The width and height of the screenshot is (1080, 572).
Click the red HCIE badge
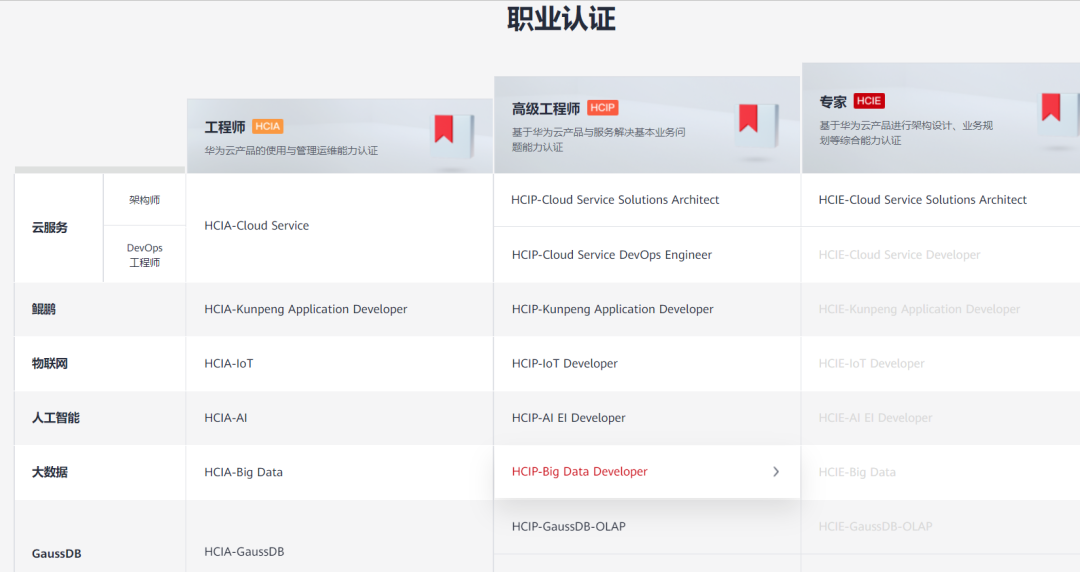point(869,101)
